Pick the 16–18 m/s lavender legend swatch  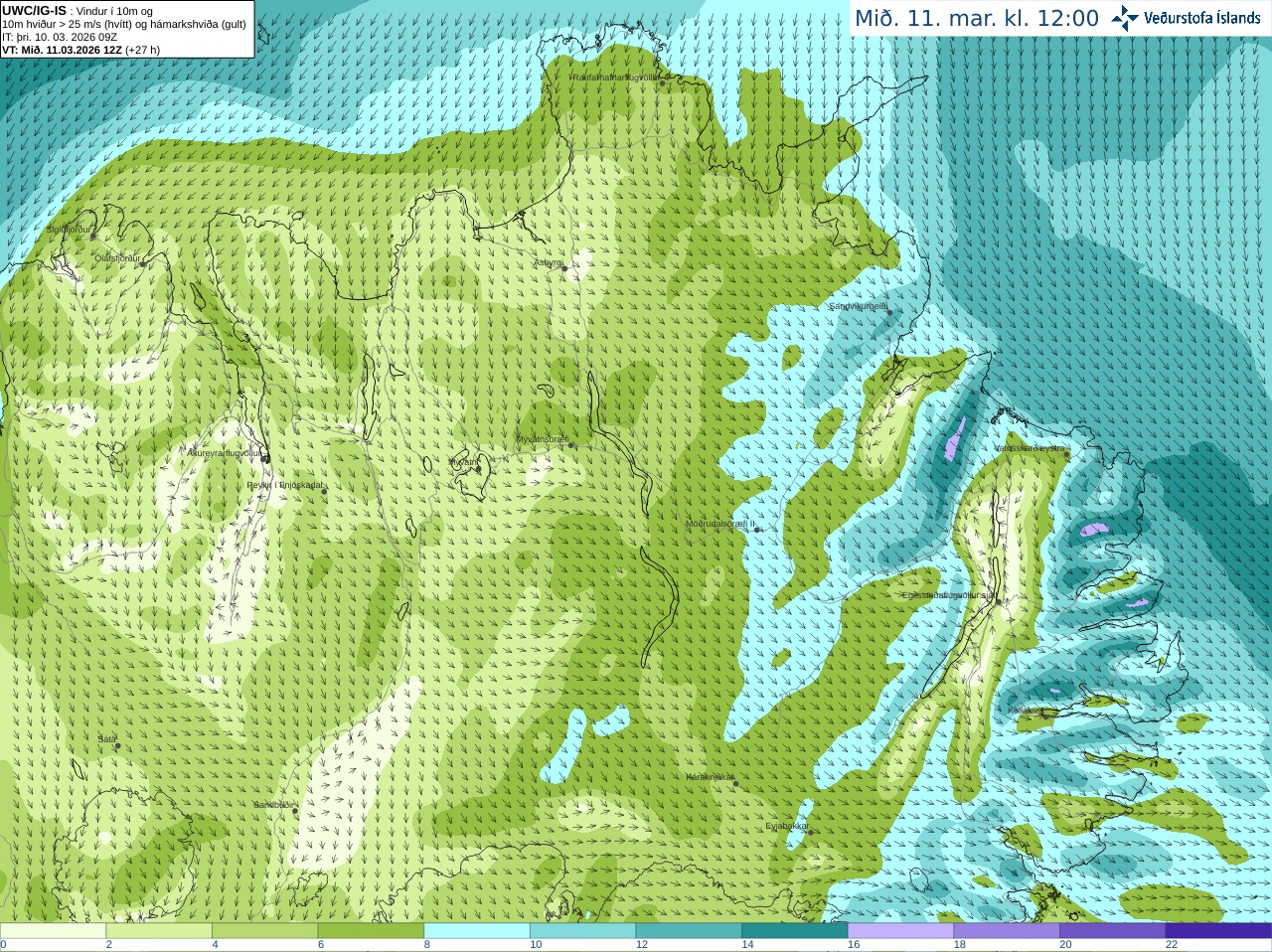[x=900, y=931]
